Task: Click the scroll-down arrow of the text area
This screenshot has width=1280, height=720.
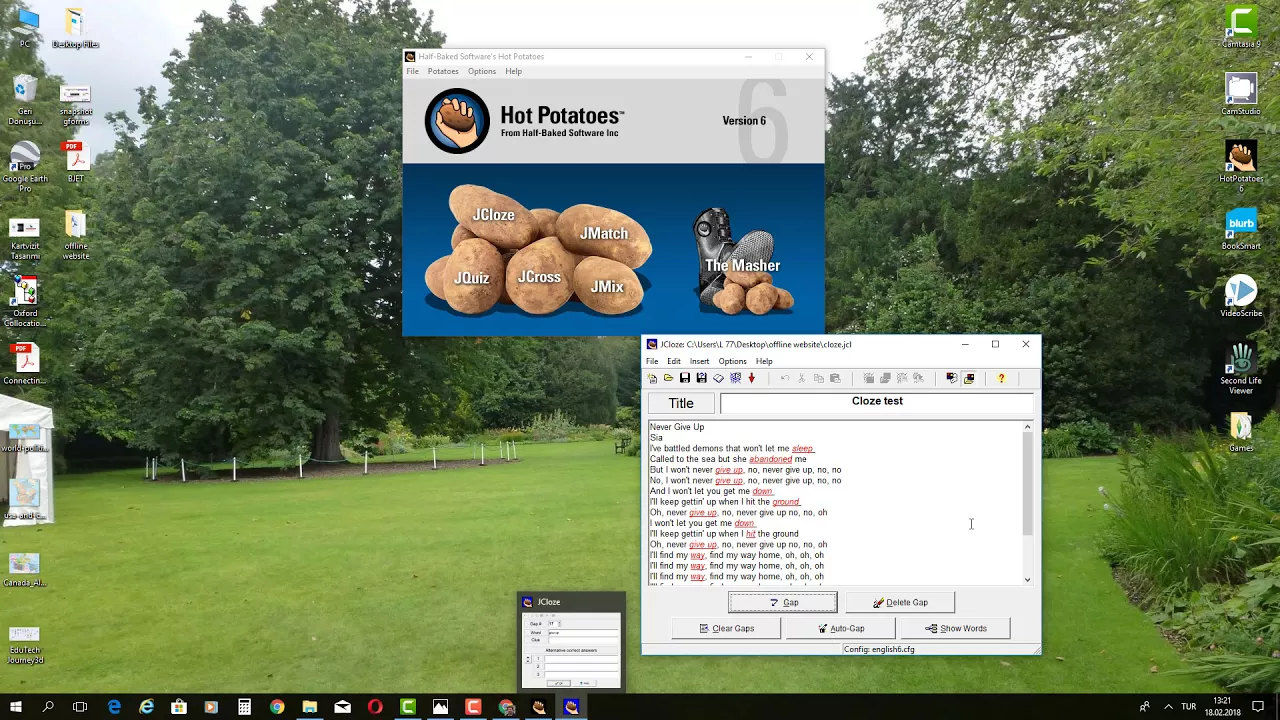Action: click(x=1027, y=579)
